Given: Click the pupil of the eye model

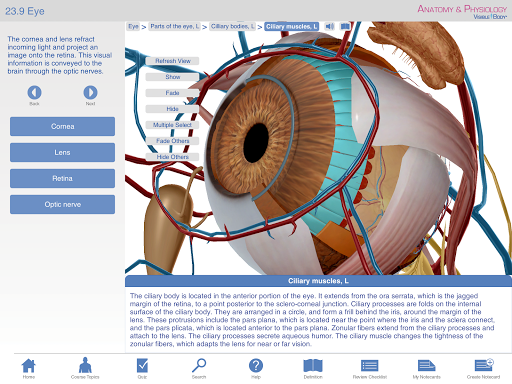Looking at the screenshot, I should coord(256,142).
